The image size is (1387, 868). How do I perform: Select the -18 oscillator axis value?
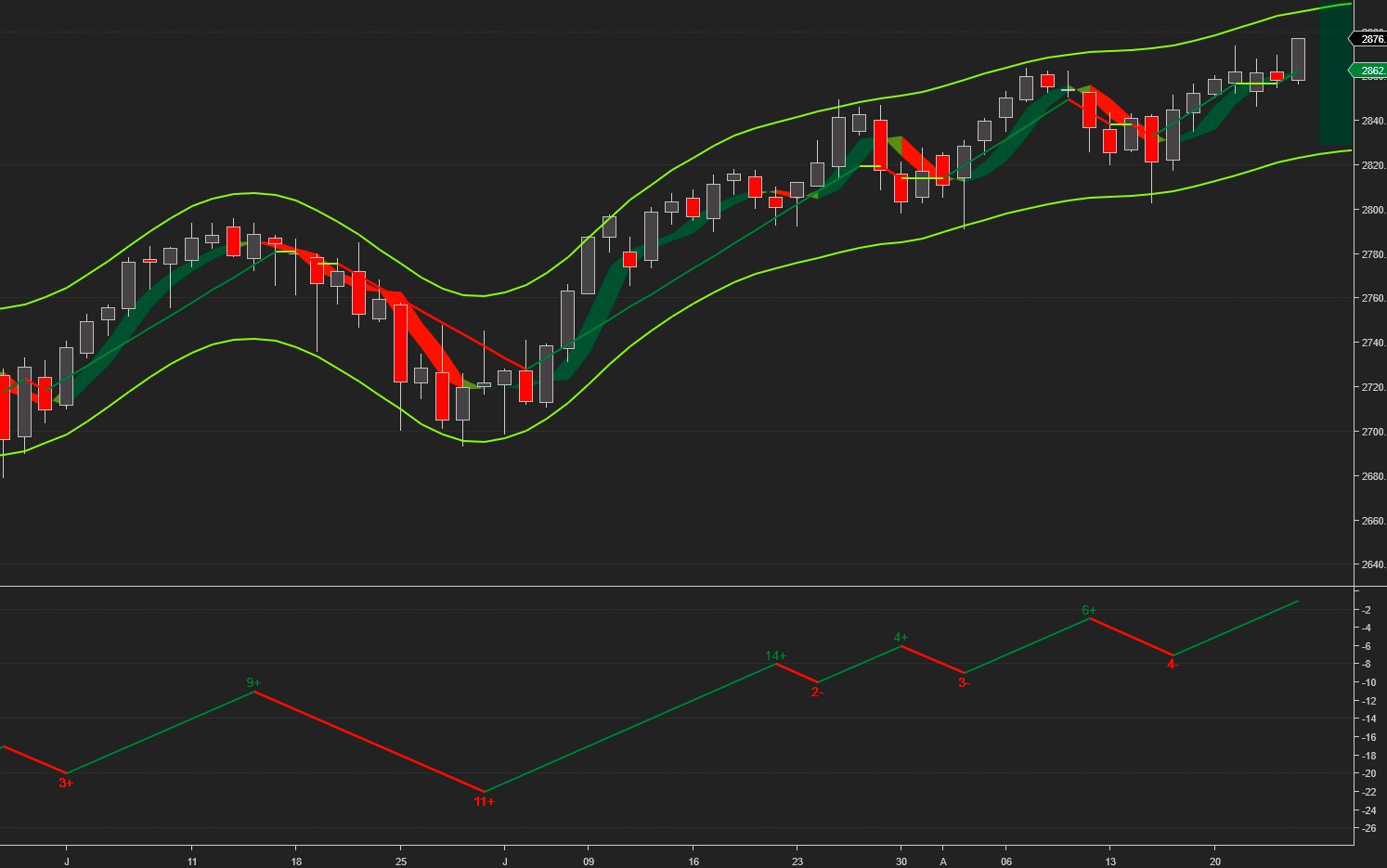coord(1370,756)
